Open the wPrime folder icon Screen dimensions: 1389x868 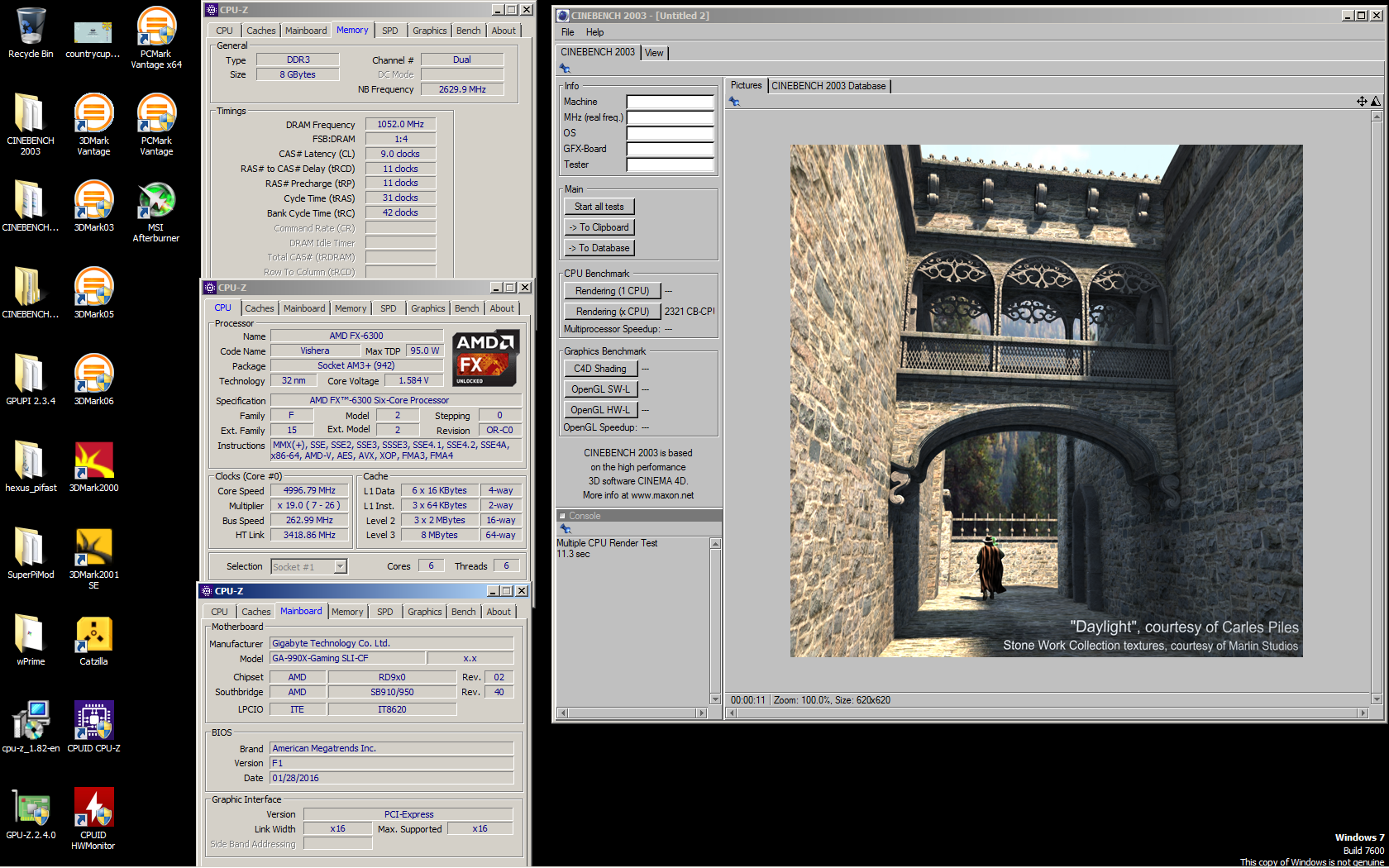click(x=31, y=641)
